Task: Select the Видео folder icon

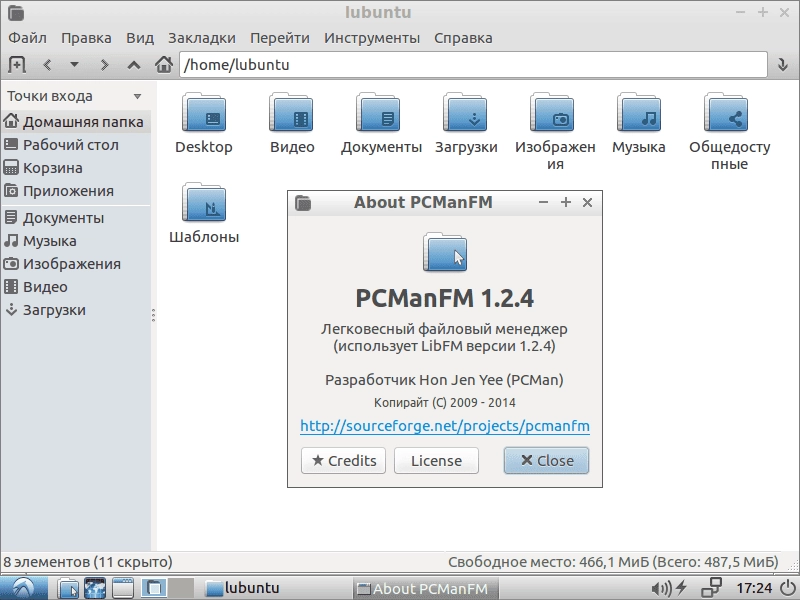Action: click(291, 113)
